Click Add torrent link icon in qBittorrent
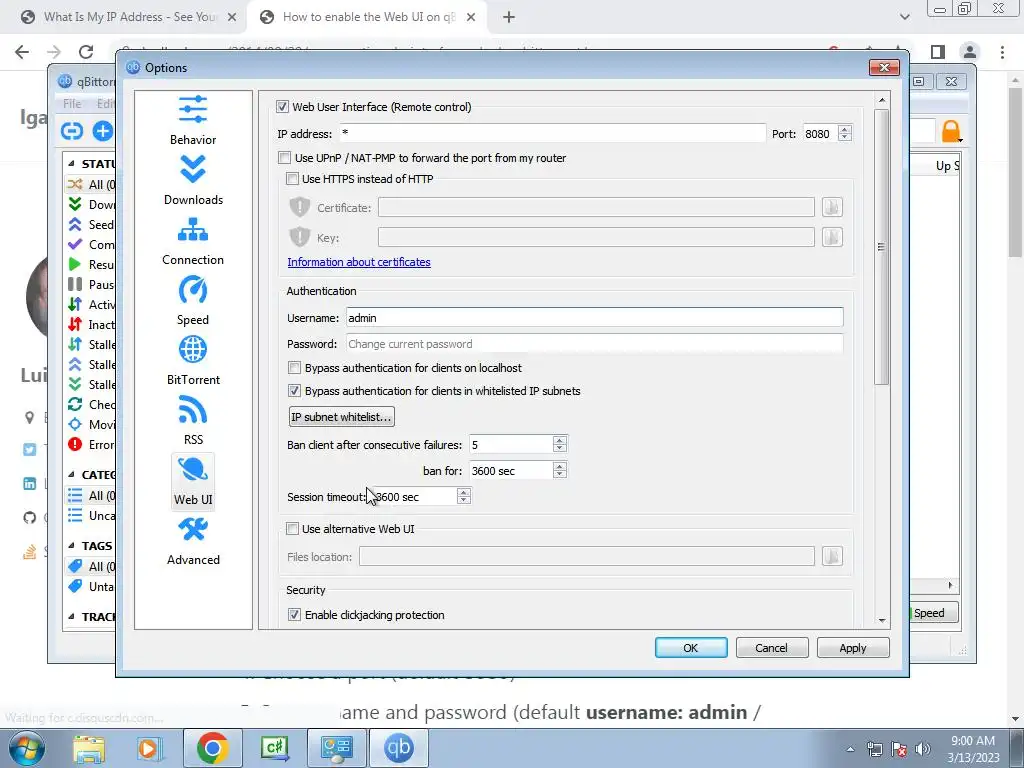Screen dimensions: 1024x768 tap(72, 131)
